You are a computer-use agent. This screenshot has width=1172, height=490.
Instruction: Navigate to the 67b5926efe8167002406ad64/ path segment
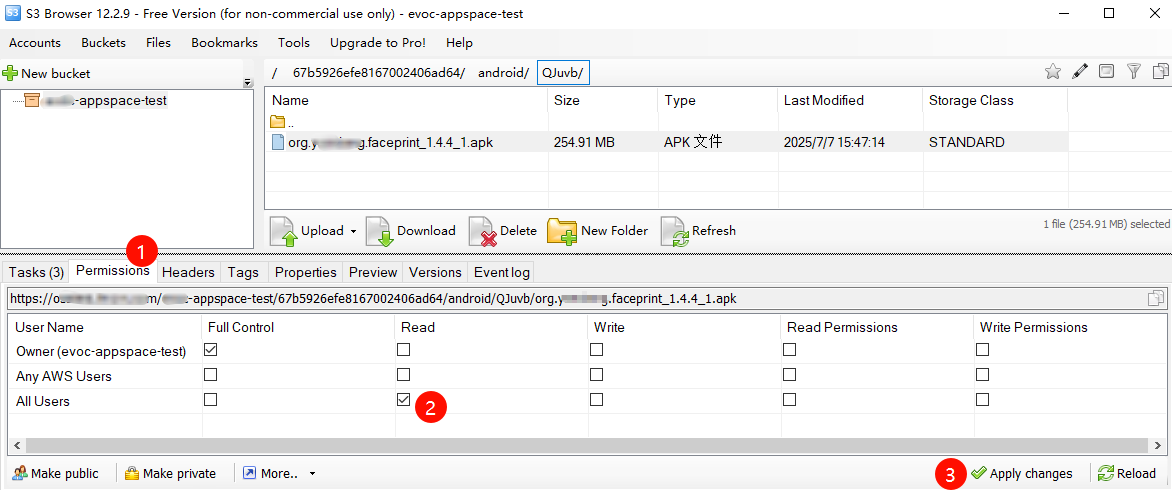tap(379, 72)
